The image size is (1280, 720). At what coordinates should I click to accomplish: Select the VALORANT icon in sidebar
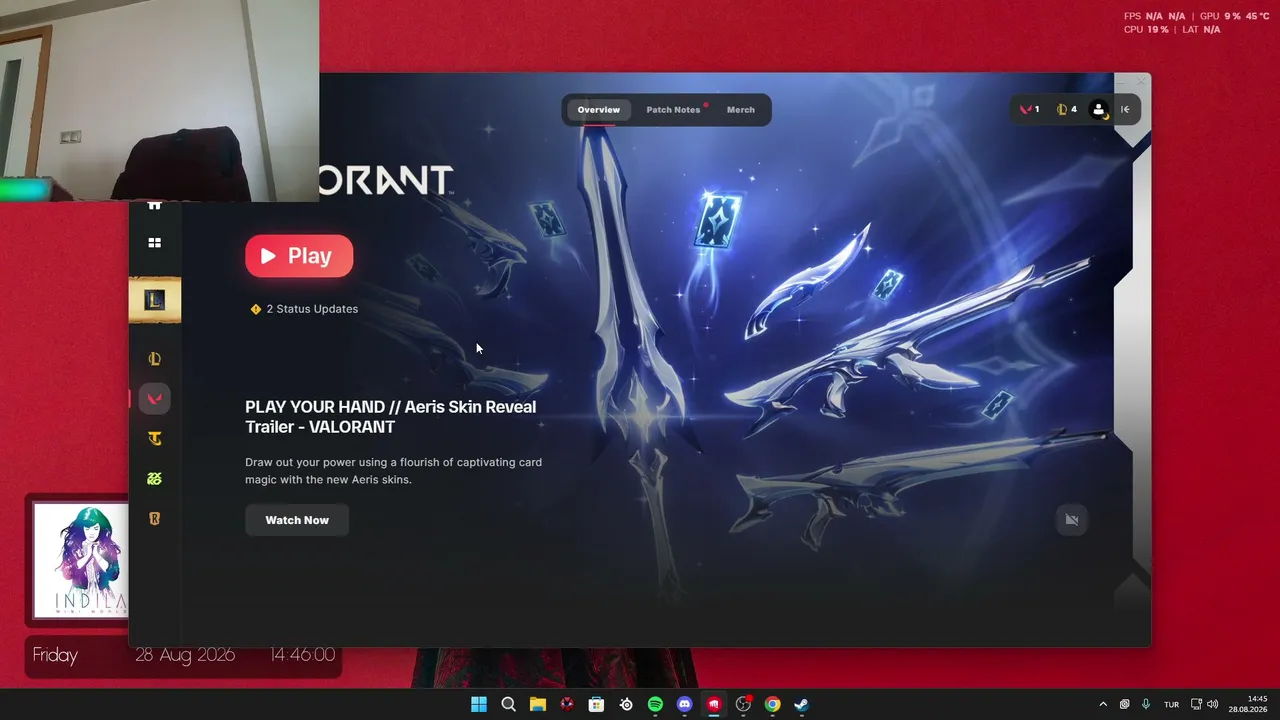(x=154, y=399)
